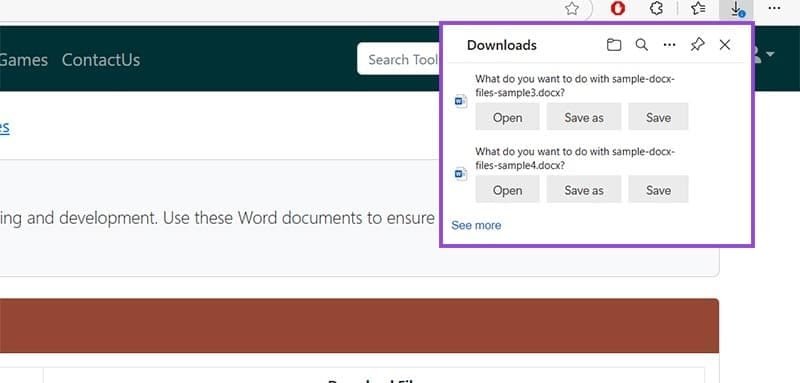Open the Extensions puzzle icon
800x383 pixels.
click(x=657, y=8)
